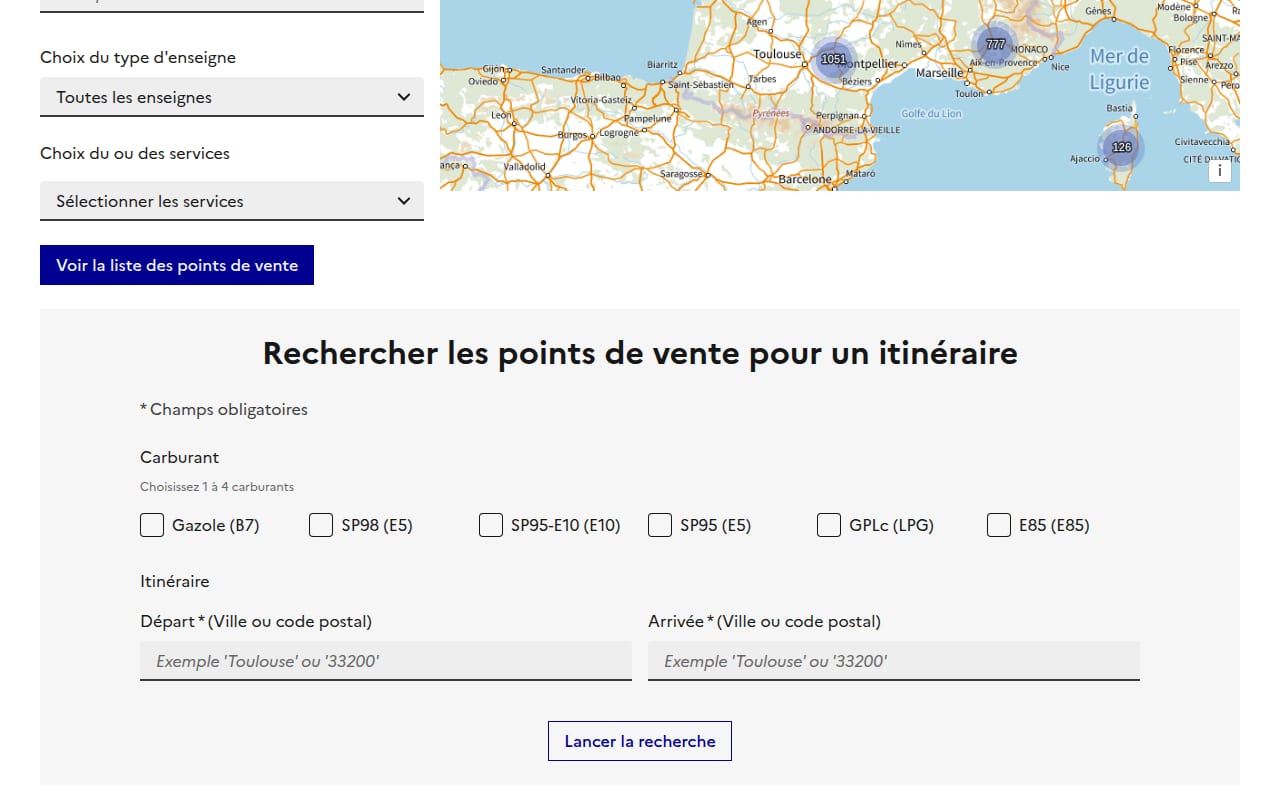Click the Marseille label on the map
The image size is (1280, 800).
pos(940,73)
